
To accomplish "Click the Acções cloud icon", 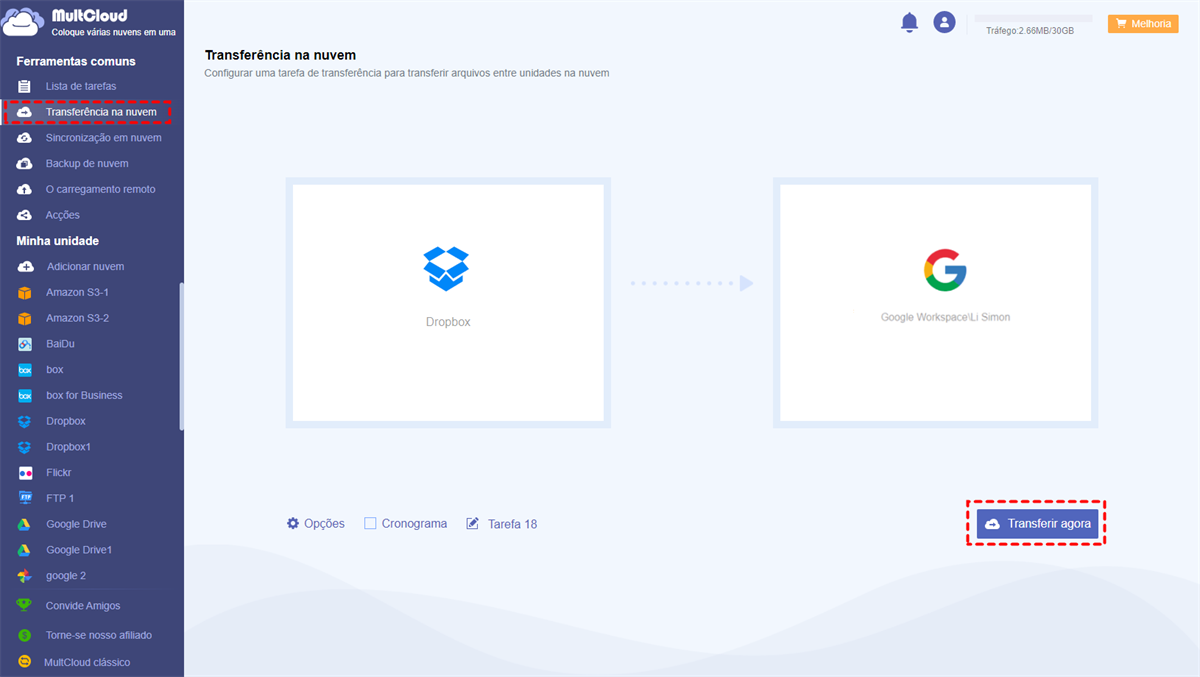I will tap(25, 215).
